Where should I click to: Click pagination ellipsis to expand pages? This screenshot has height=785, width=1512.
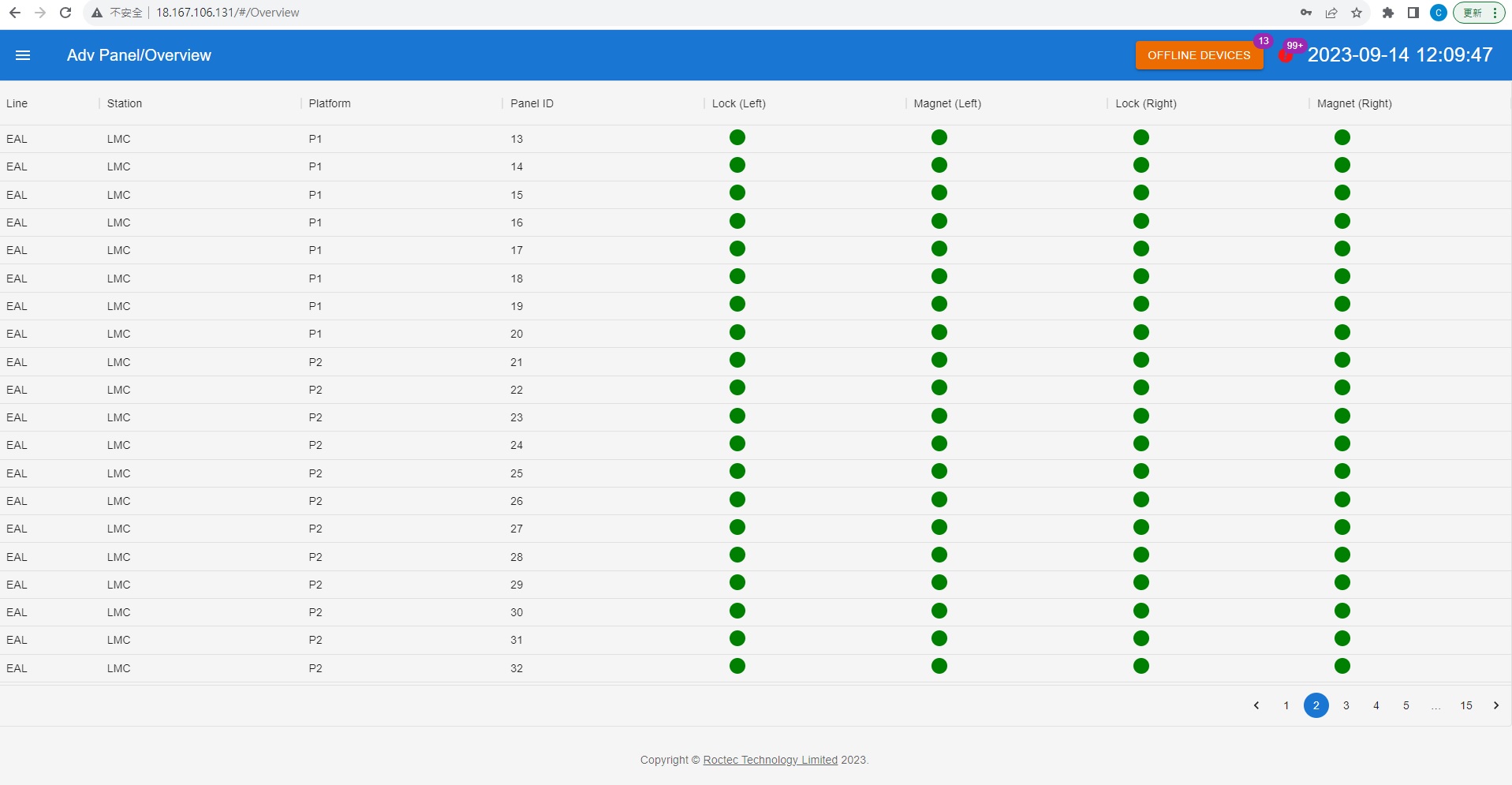(x=1435, y=705)
